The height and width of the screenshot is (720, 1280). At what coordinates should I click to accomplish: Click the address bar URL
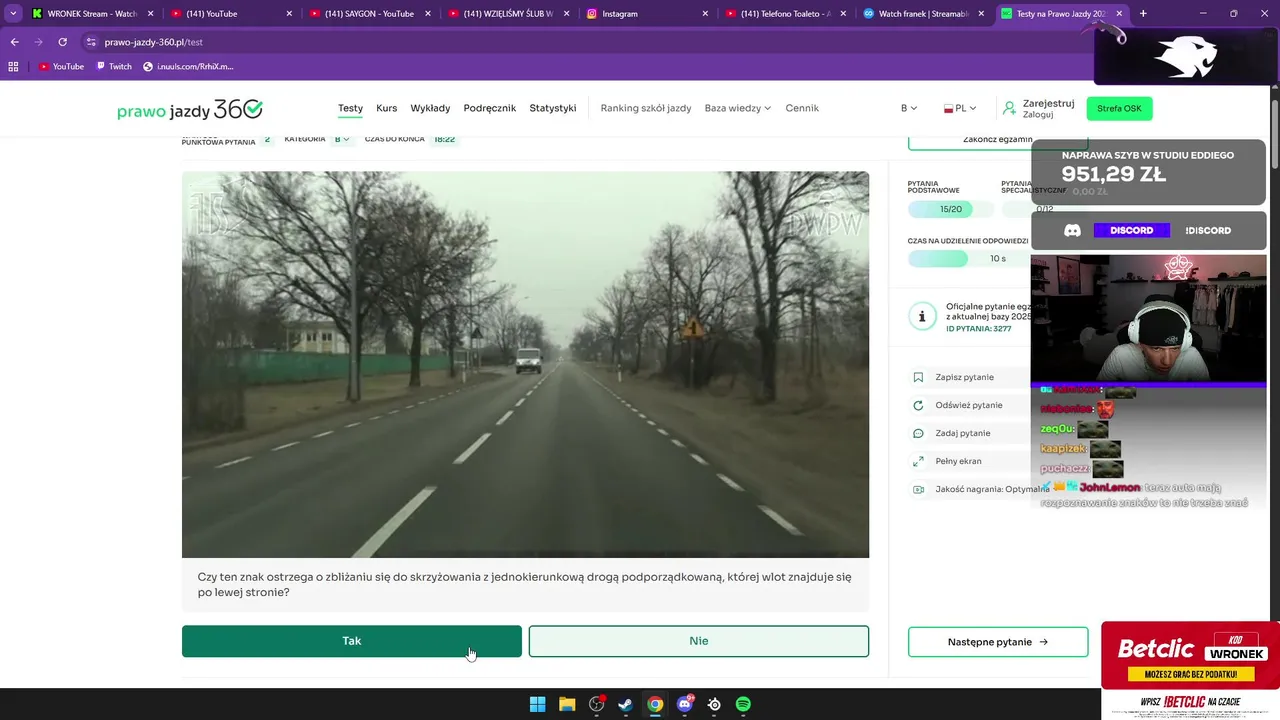point(154,42)
